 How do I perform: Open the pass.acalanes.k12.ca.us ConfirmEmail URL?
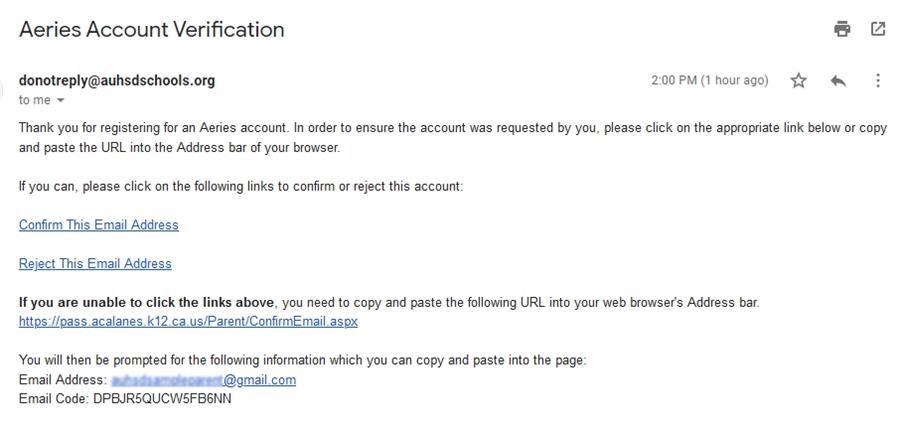point(188,322)
